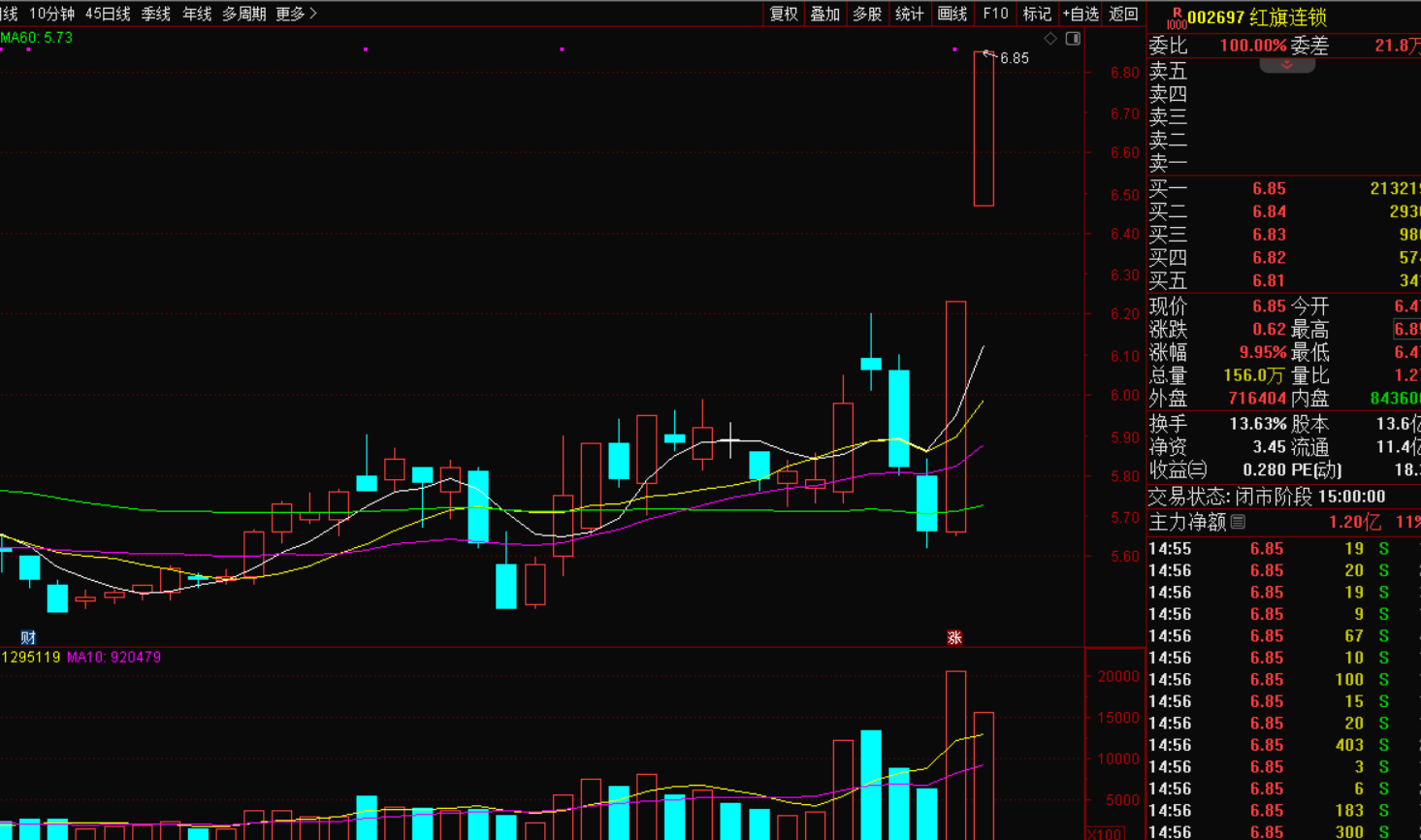Click the diamond marker icon above the chart

tap(1050, 39)
